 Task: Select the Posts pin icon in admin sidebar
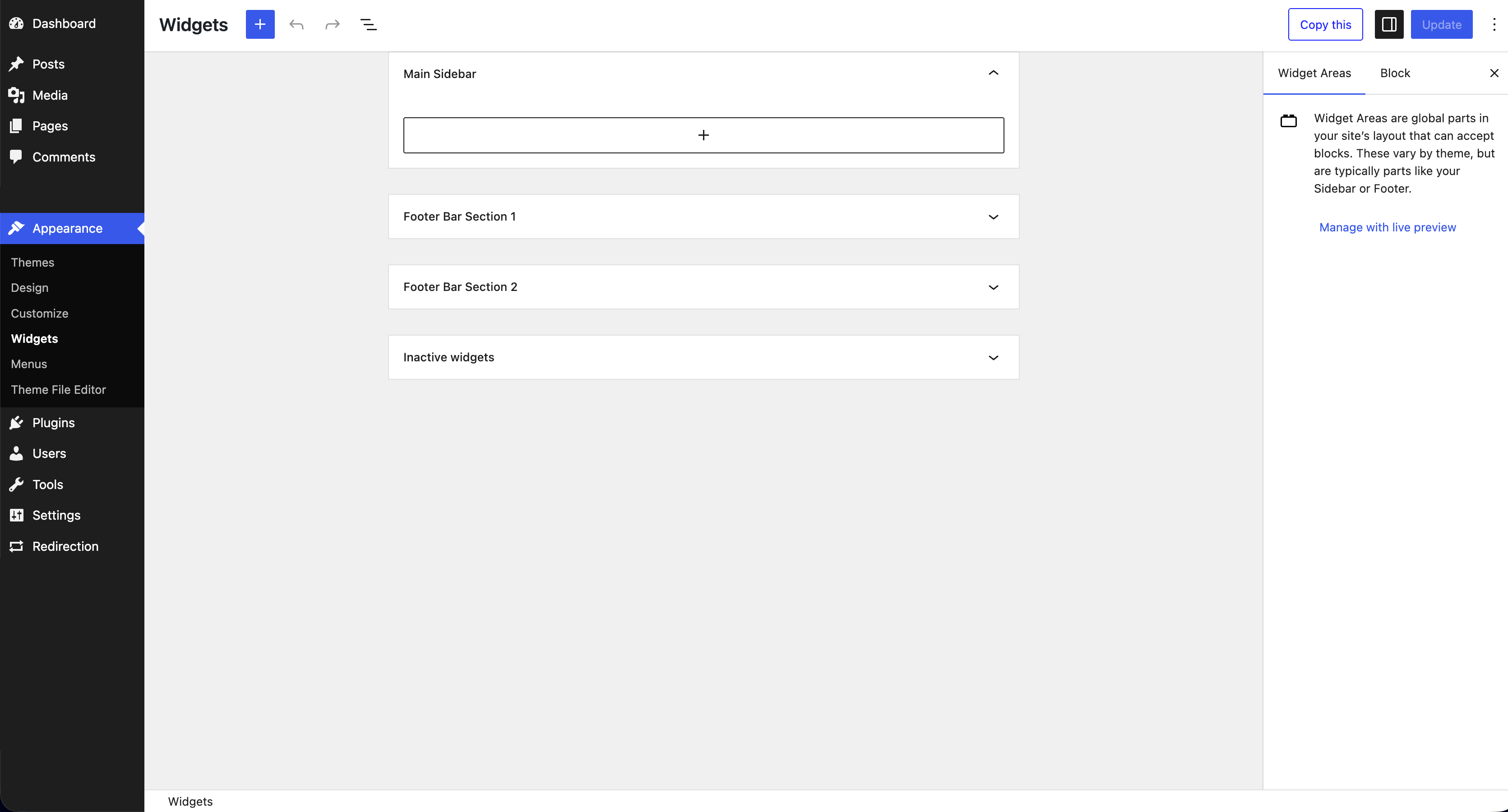(x=16, y=64)
